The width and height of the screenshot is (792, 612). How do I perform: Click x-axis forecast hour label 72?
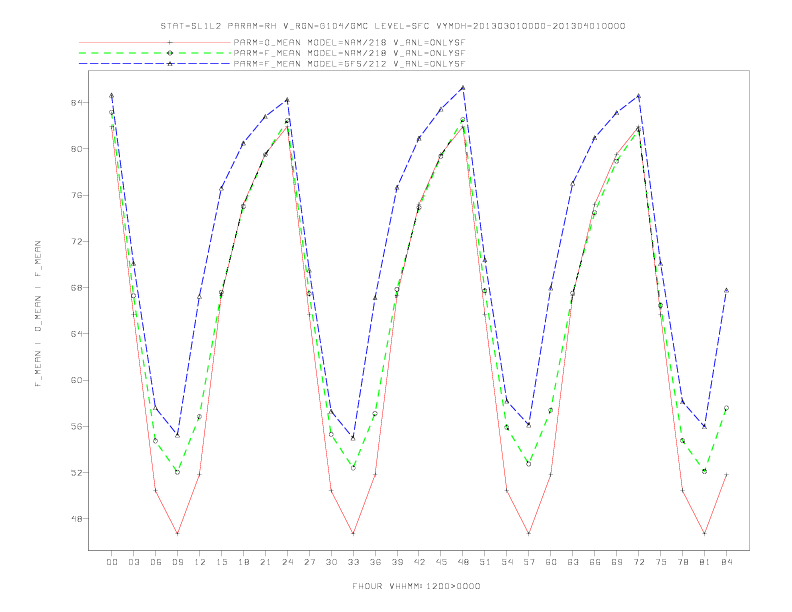pyautogui.click(x=638, y=562)
